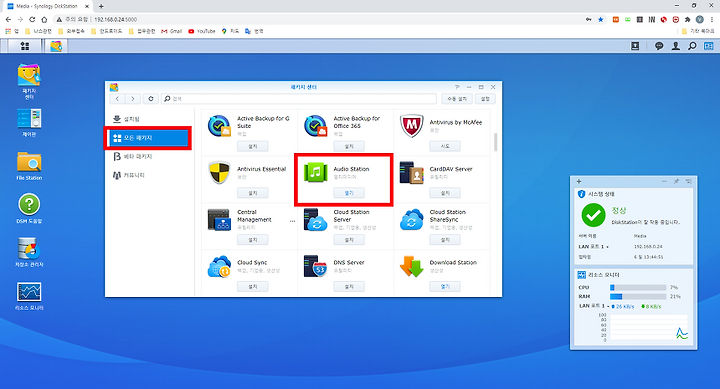Image resolution: width=720 pixels, height=389 pixels.
Task: Click the Cloud Sync package icon
Action: [x=219, y=266]
